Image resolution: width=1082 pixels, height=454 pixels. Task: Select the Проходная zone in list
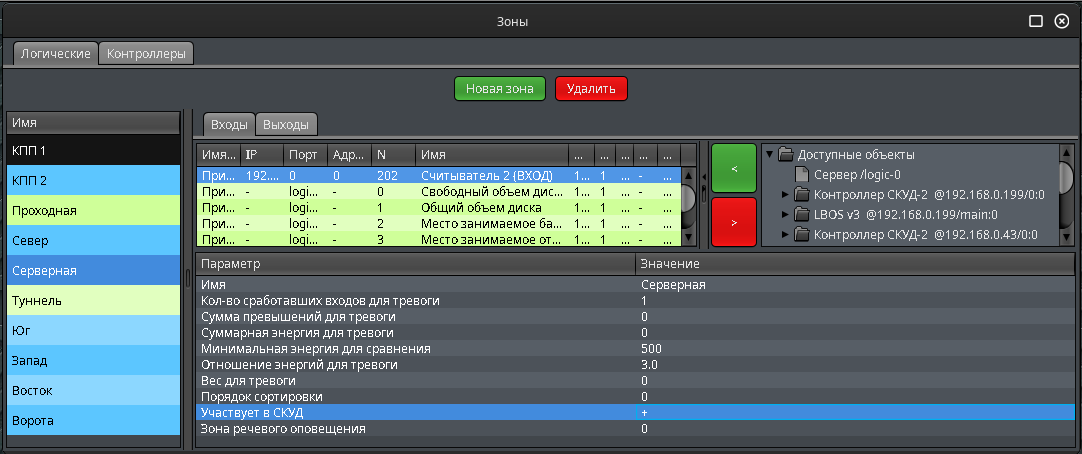pos(93,211)
